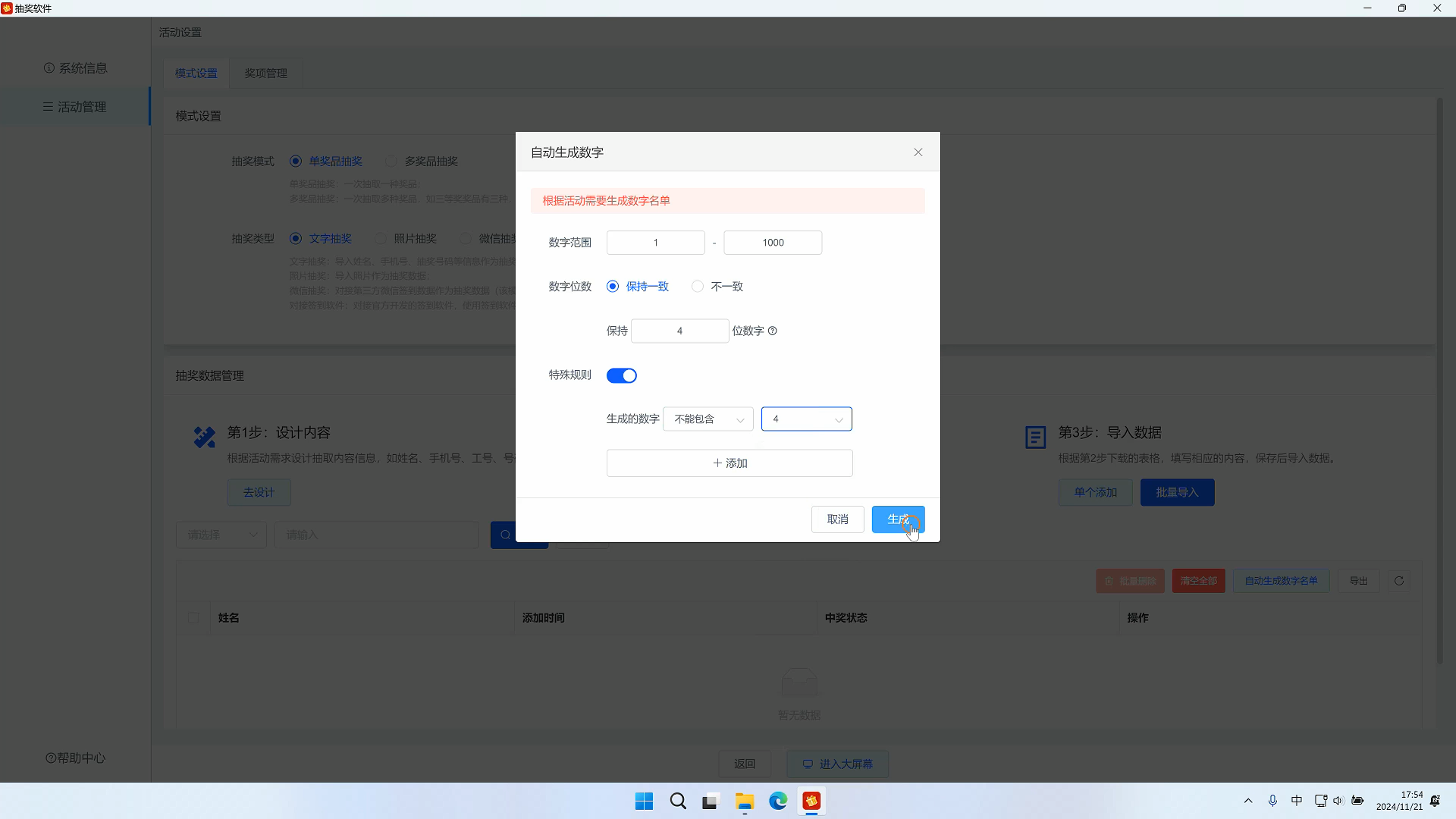1456x819 pixels.
Task: Click the 添加 button to add a rule
Action: [x=729, y=463]
